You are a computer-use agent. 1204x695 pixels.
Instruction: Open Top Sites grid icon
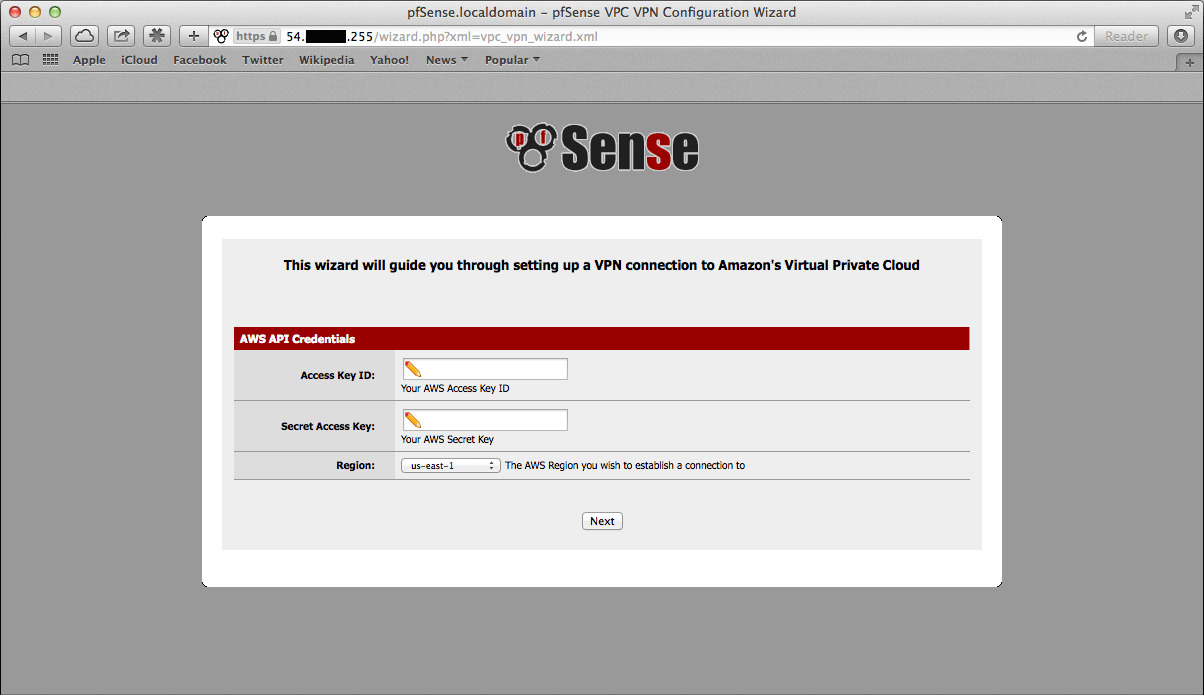coord(50,60)
